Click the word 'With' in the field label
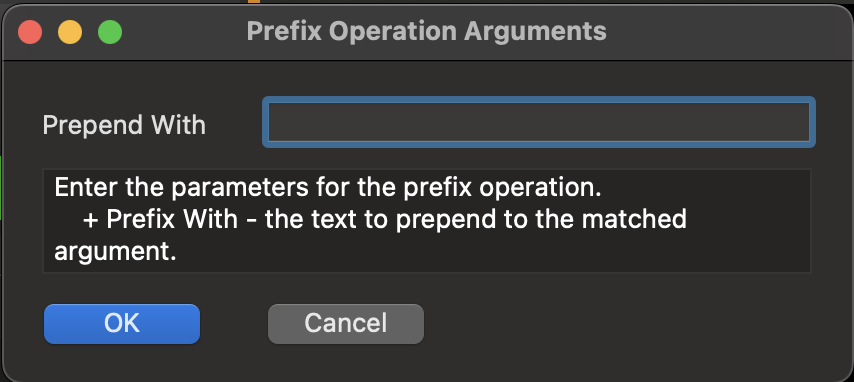Screen dimensions: 854x382 coord(179,125)
